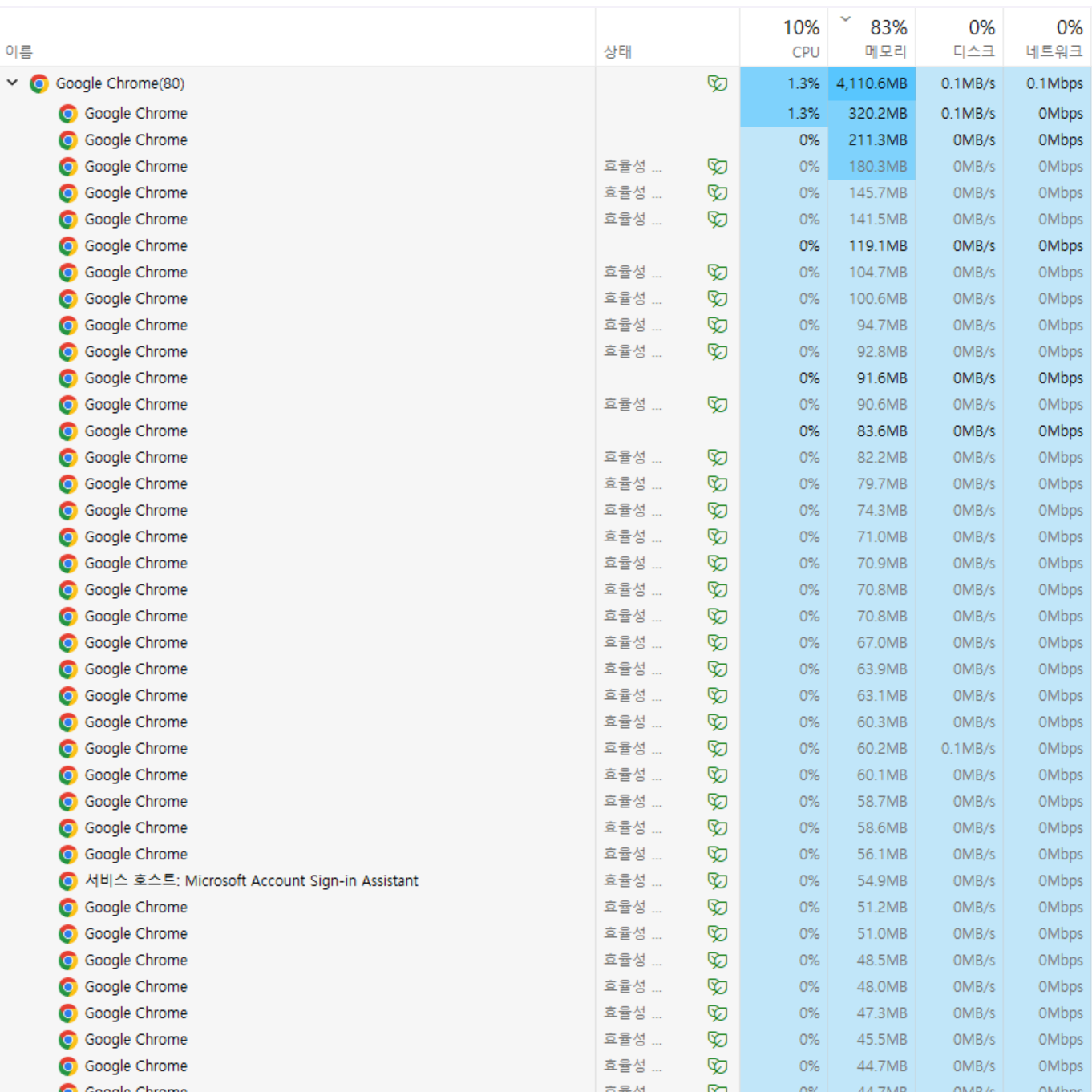Click the 효율성 status on the 48.0MB row
This screenshot has height=1092, width=1092.
pyautogui.click(x=633, y=987)
